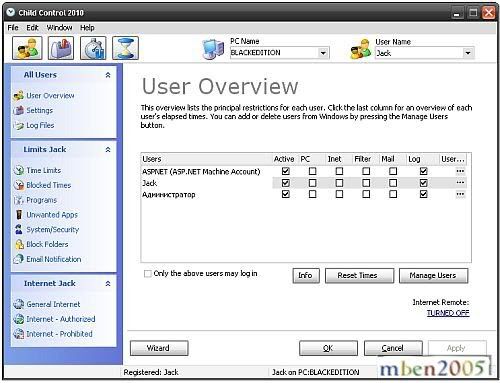Click the hourglass toolbar icon
The width and height of the screenshot is (500, 383).
point(125,48)
